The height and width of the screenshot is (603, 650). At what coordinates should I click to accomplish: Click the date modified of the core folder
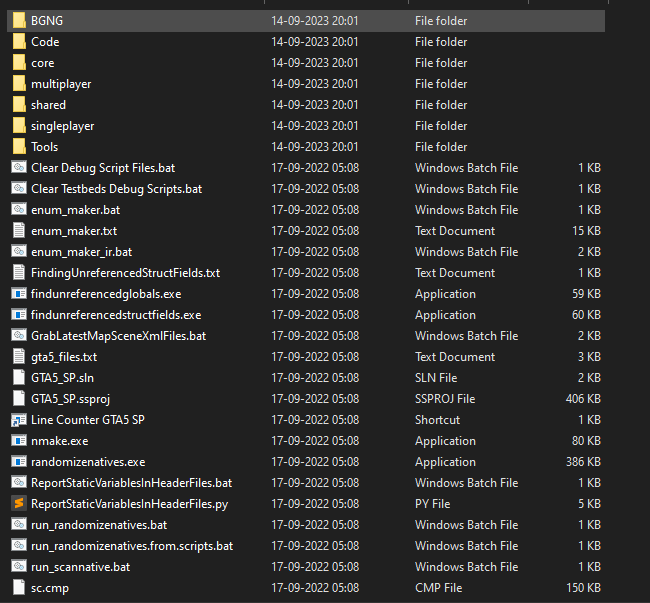point(315,63)
